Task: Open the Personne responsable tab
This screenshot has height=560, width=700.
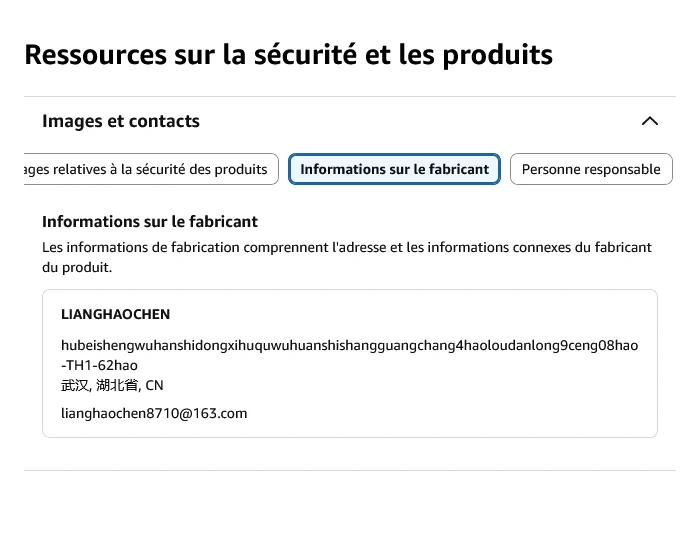Action: tap(591, 169)
